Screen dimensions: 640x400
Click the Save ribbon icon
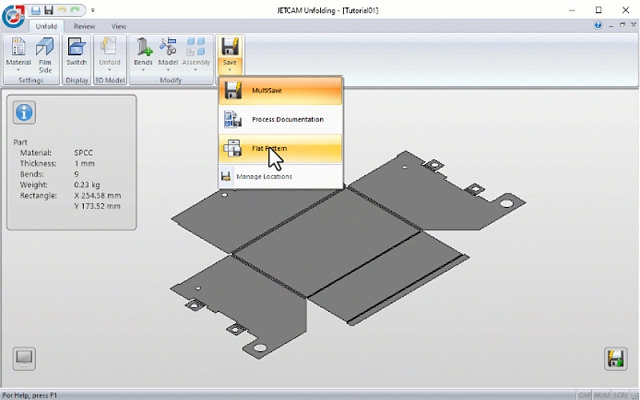230,47
